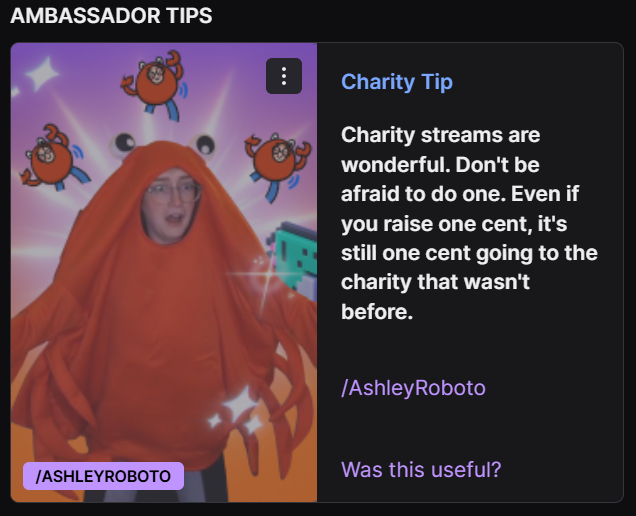Click the streamer's face in the costume
The height and width of the screenshot is (516, 636).
point(171,205)
